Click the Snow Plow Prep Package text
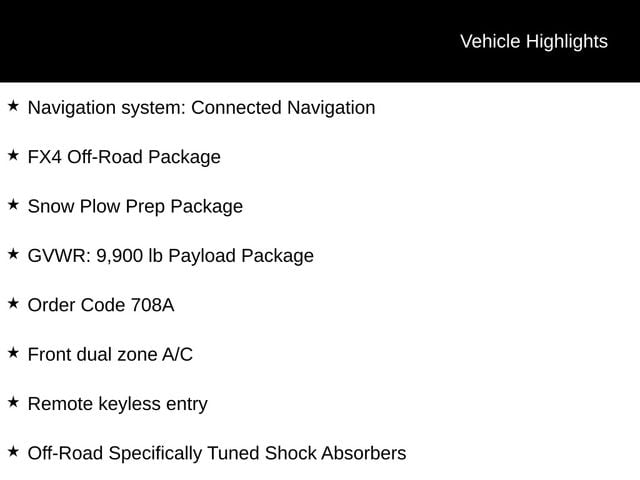This screenshot has height=480, width=640. (x=135, y=207)
